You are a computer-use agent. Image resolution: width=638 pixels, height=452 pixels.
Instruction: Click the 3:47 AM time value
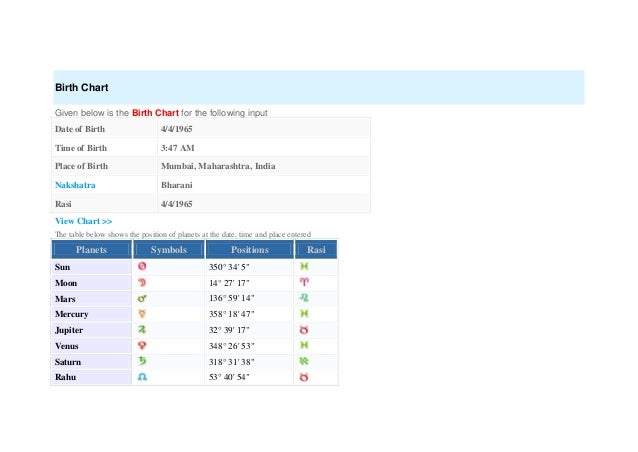pos(177,148)
